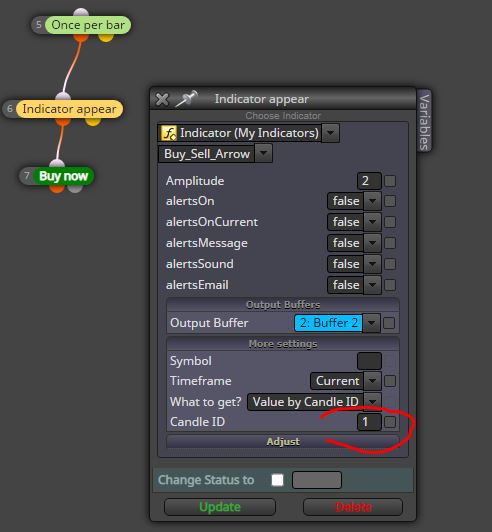492x532 pixels.
Task: Click the orange output connector of Once per bar
Action: coord(81,37)
